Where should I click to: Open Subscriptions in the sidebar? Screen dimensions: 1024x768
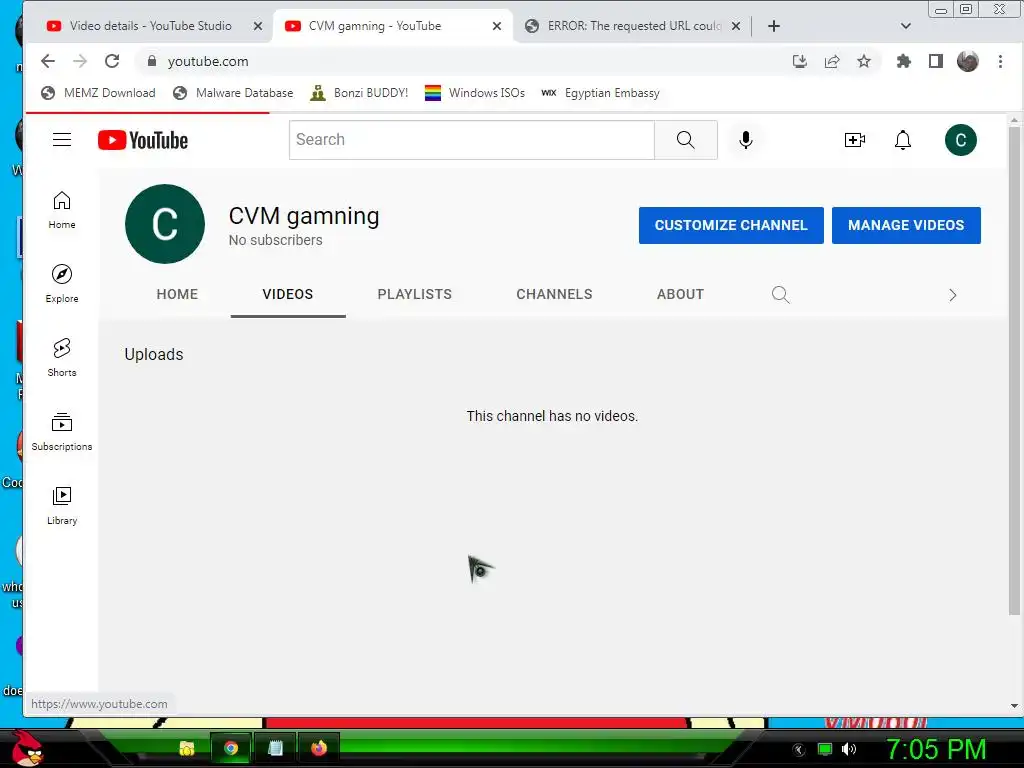(62, 432)
